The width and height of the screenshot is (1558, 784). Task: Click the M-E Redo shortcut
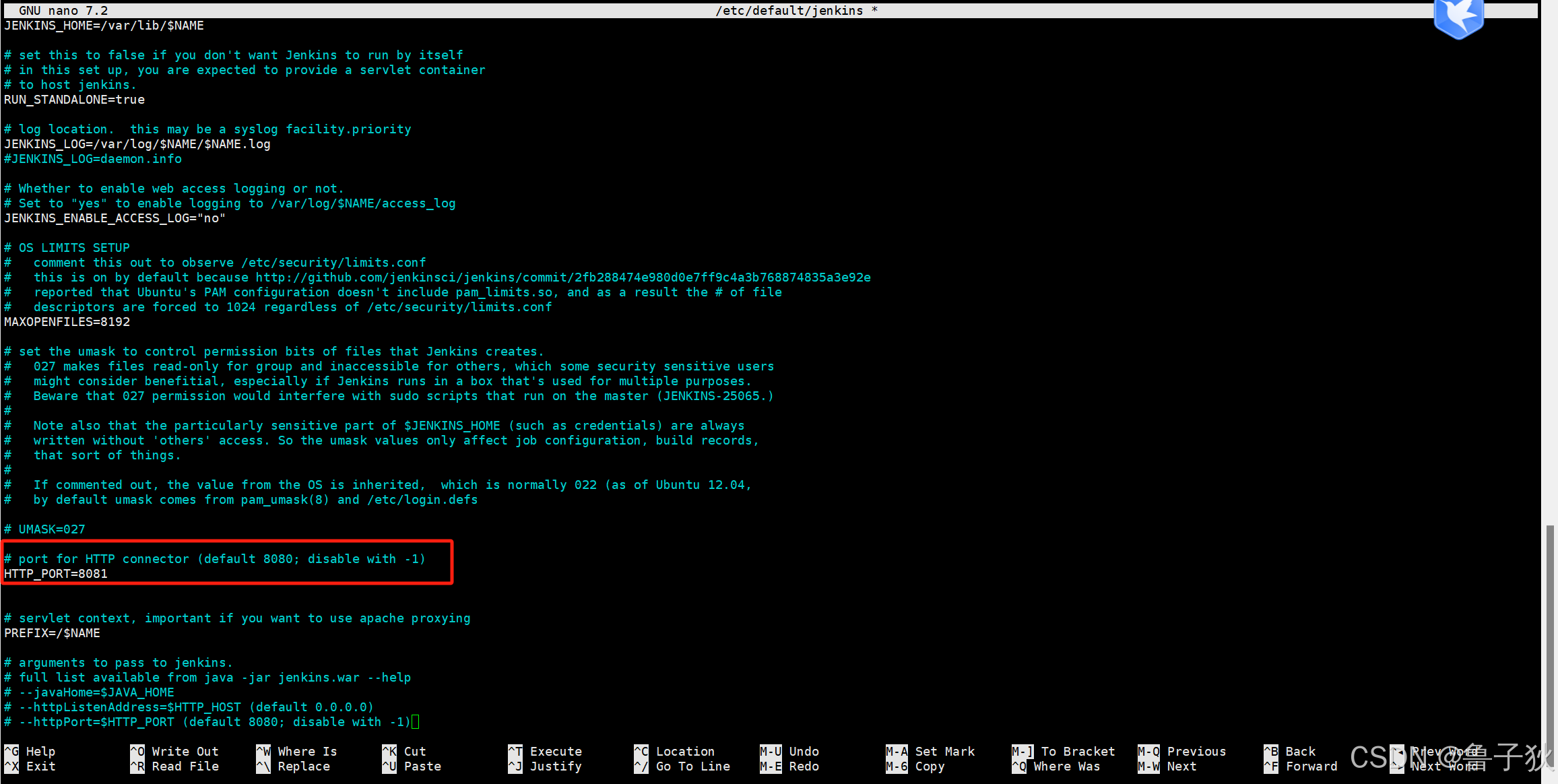click(x=789, y=766)
